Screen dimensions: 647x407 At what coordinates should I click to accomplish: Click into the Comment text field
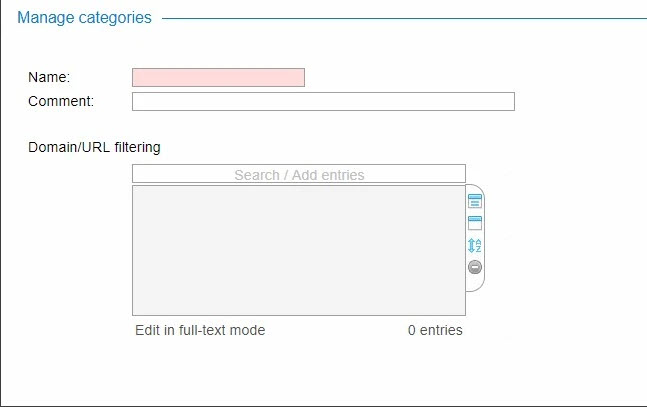(x=323, y=102)
